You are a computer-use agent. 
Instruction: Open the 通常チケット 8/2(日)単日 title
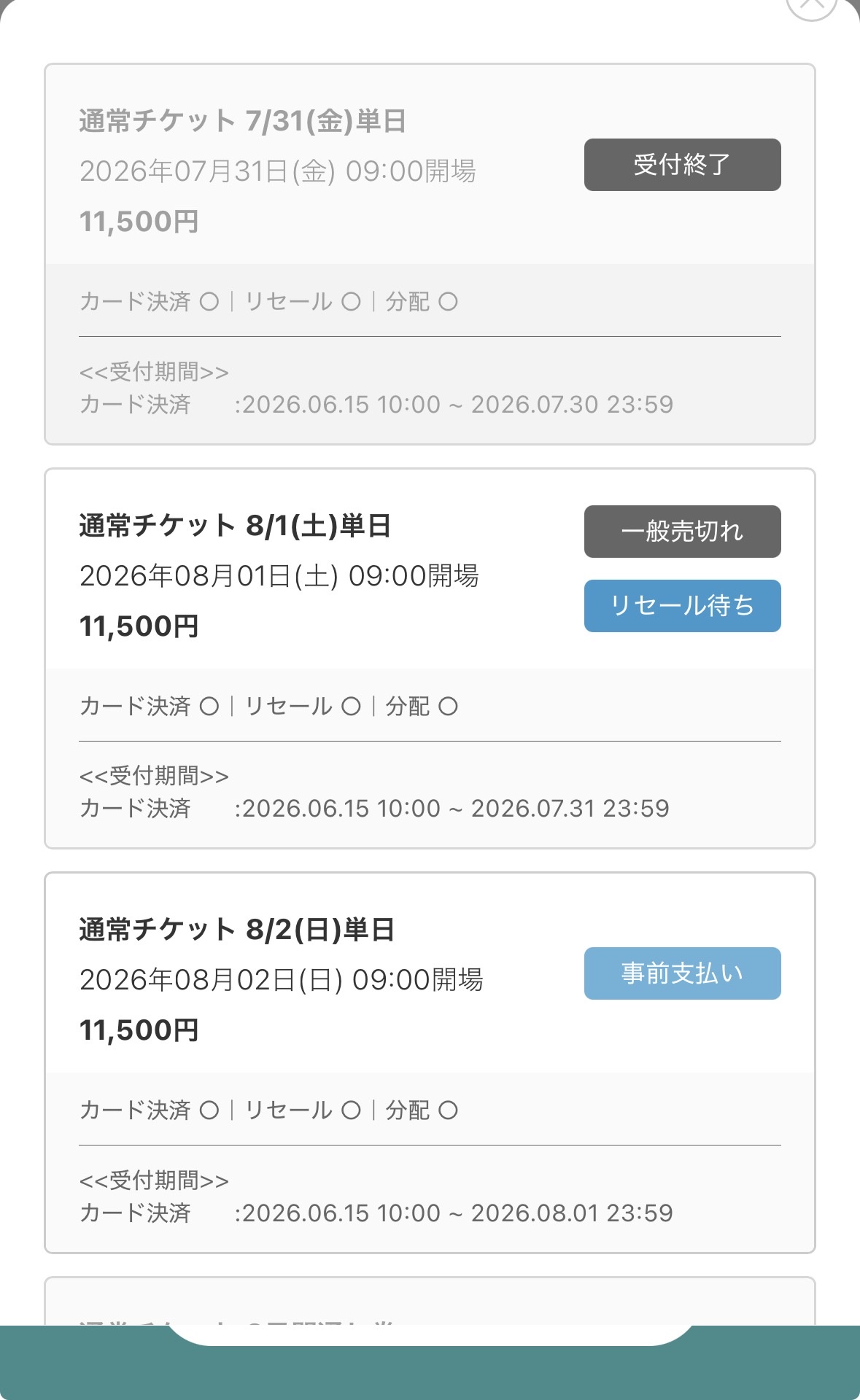click(237, 930)
